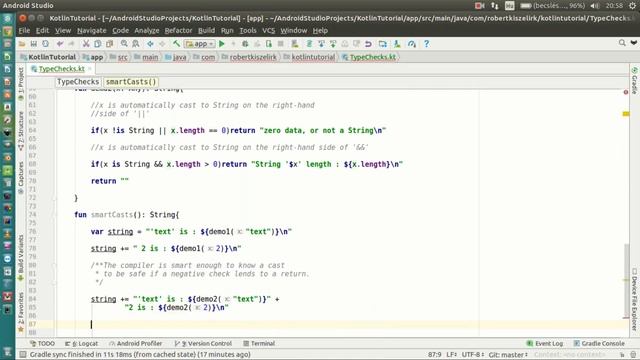
Task: Open the Code menu
Action: 120,31
